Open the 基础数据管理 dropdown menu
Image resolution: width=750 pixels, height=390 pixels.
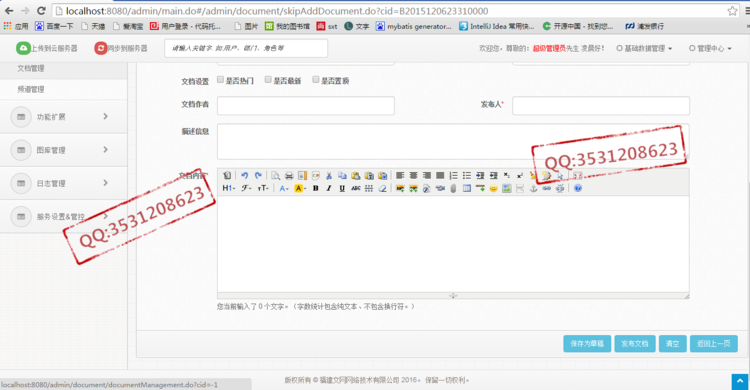tap(644, 48)
